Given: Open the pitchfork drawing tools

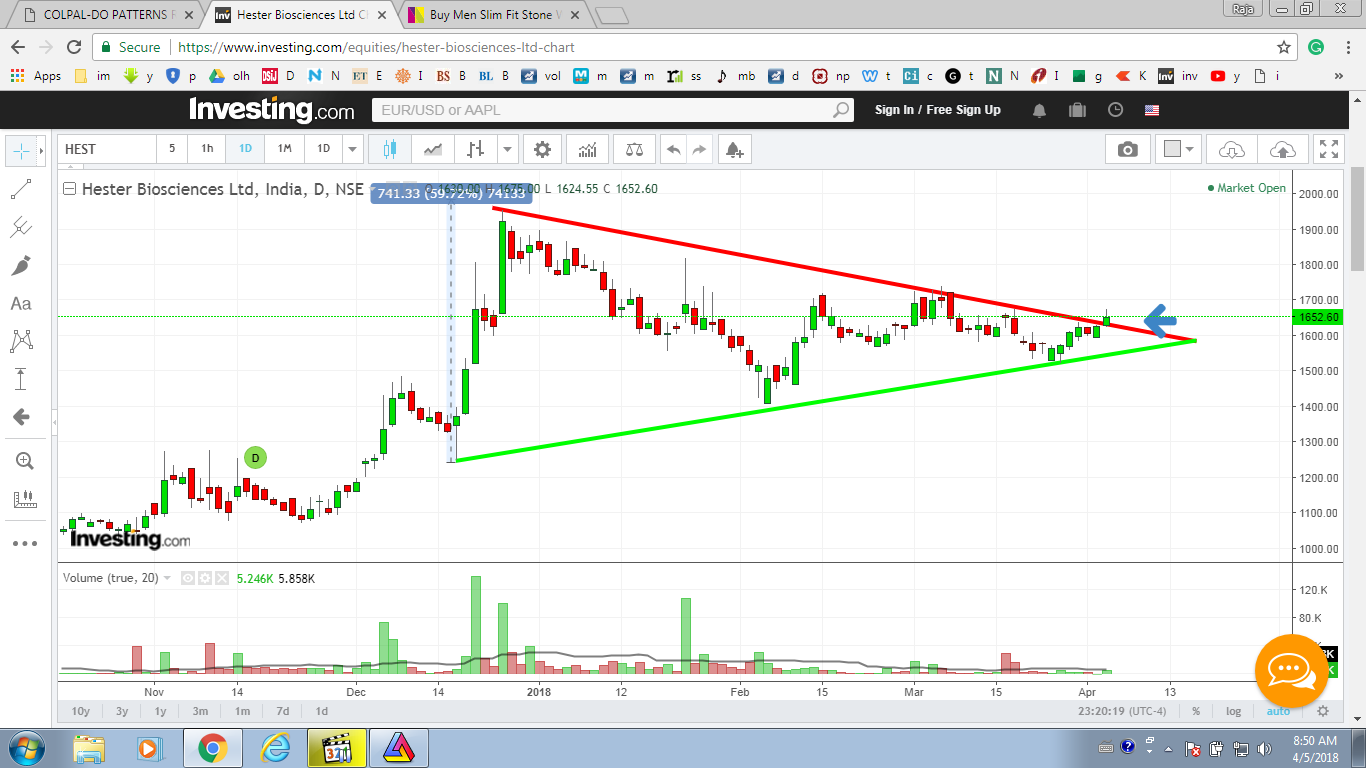Looking at the screenshot, I should click(21, 227).
